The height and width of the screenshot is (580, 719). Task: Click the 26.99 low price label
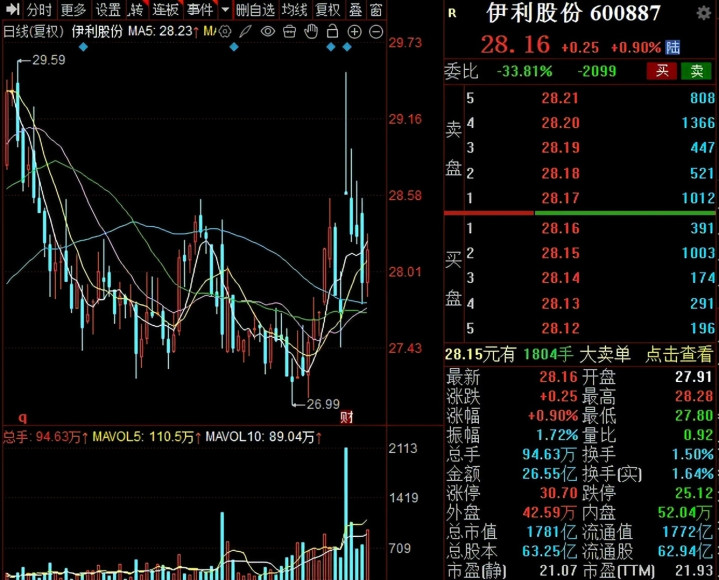(323, 404)
